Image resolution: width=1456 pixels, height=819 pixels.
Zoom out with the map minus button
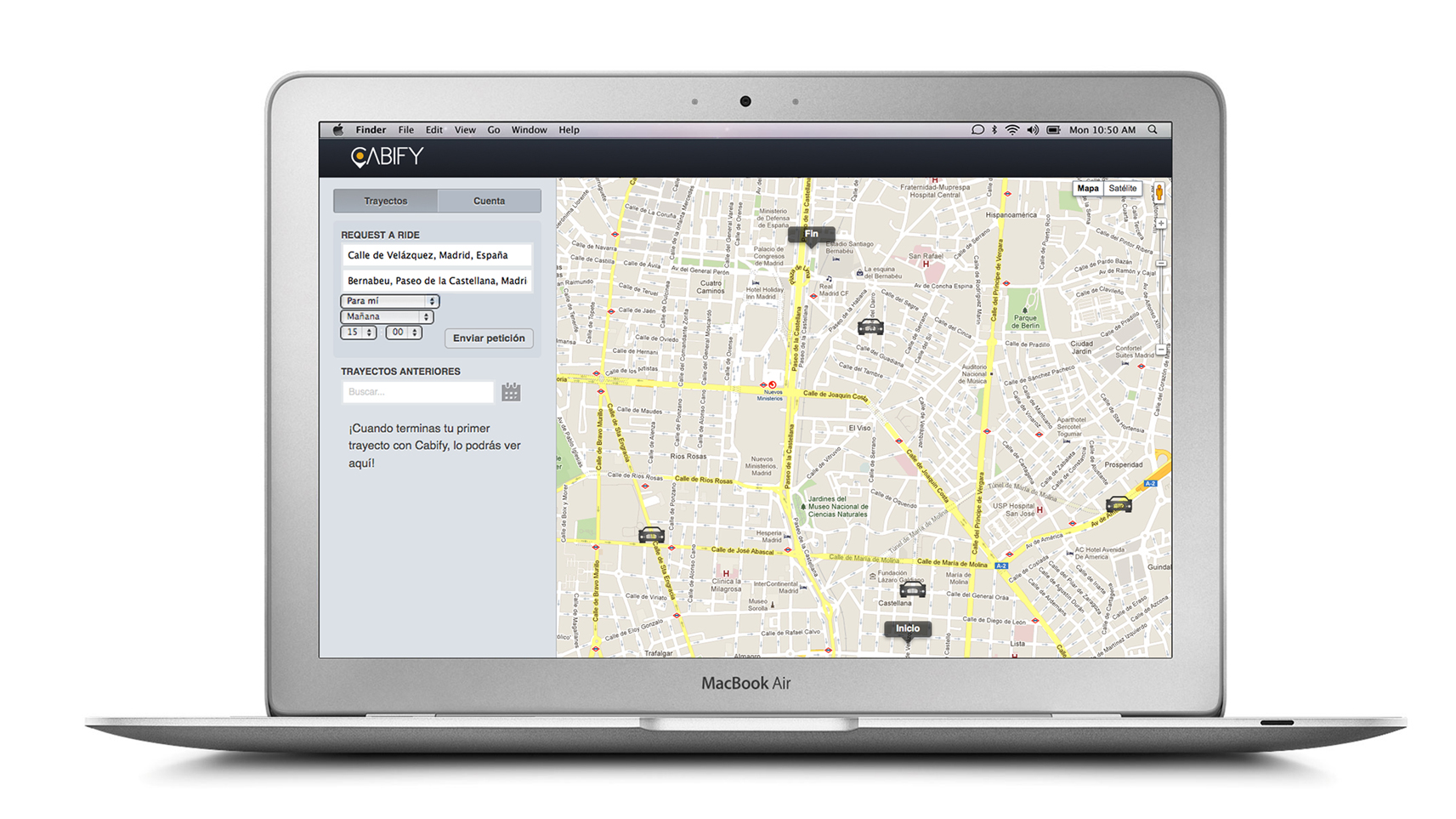[1161, 350]
